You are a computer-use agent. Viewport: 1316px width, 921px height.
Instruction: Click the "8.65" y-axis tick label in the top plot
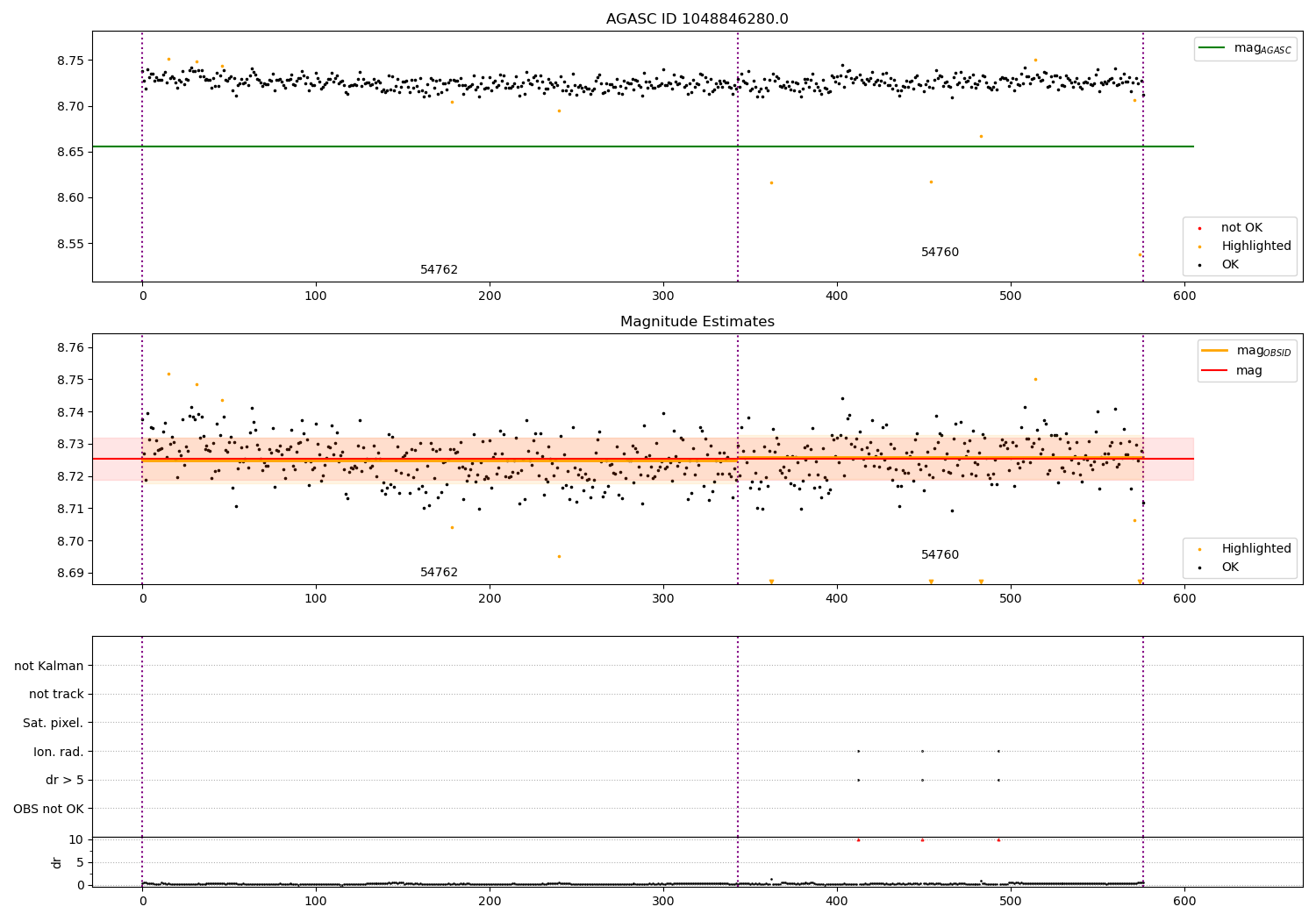pos(69,153)
